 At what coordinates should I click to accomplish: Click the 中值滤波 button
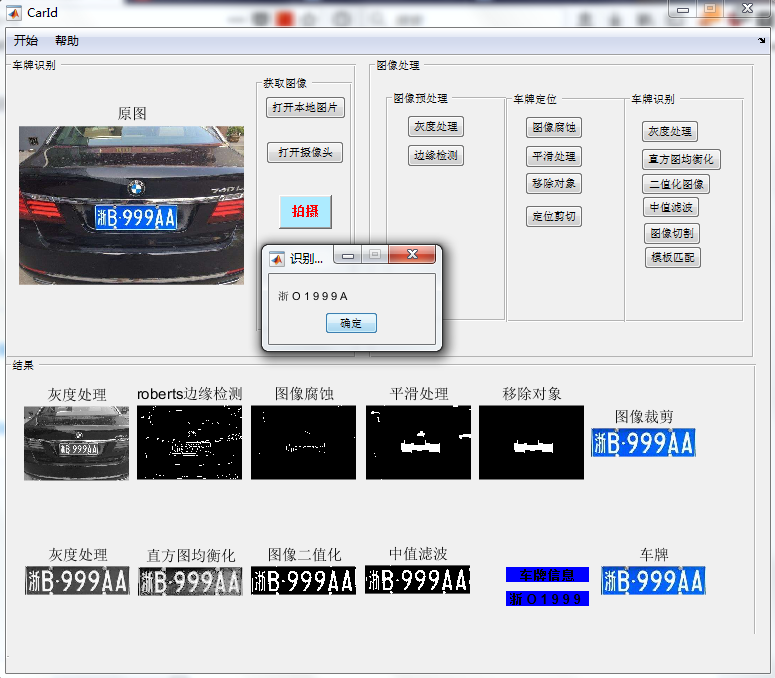tap(671, 207)
